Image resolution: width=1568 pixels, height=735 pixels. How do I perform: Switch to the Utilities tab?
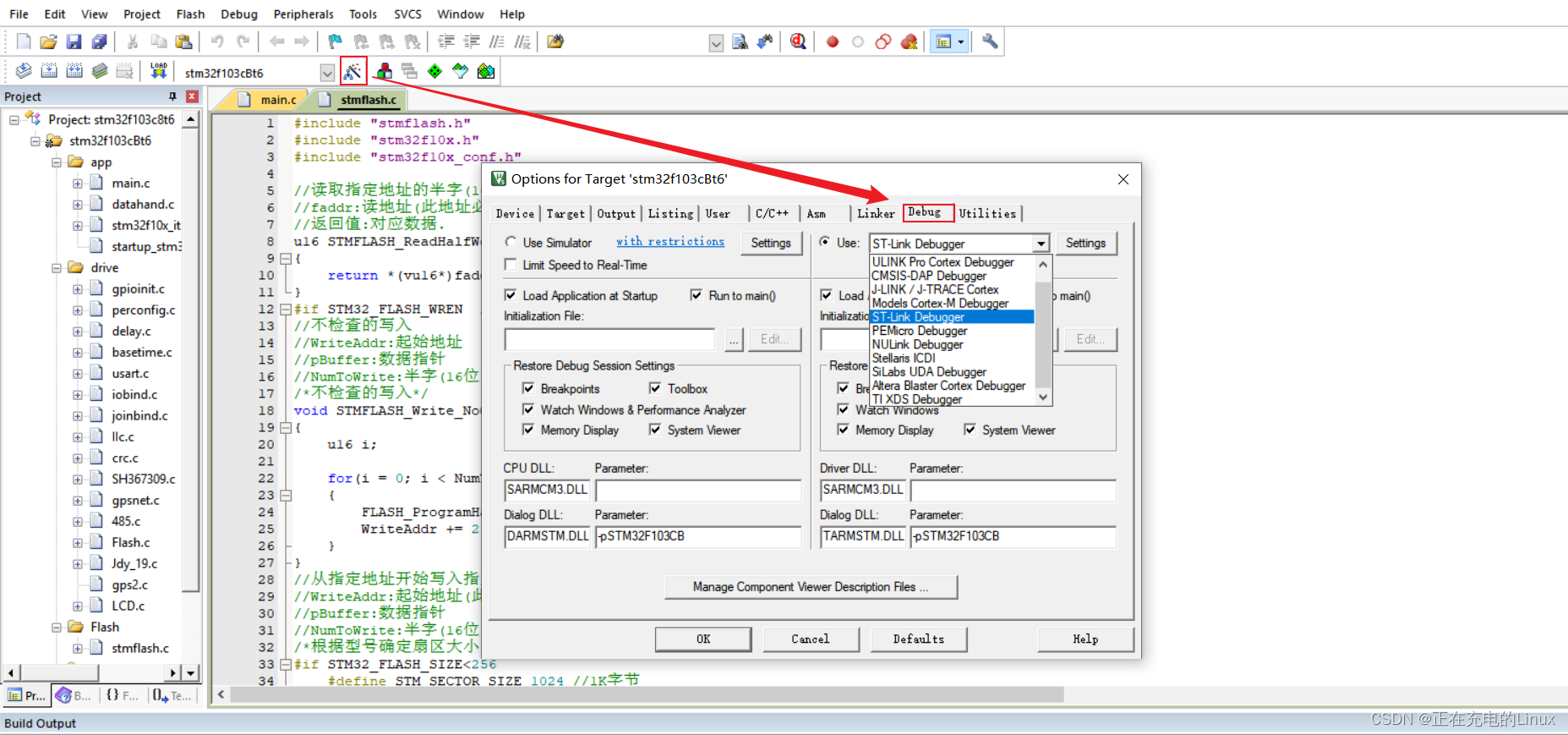[x=987, y=213]
